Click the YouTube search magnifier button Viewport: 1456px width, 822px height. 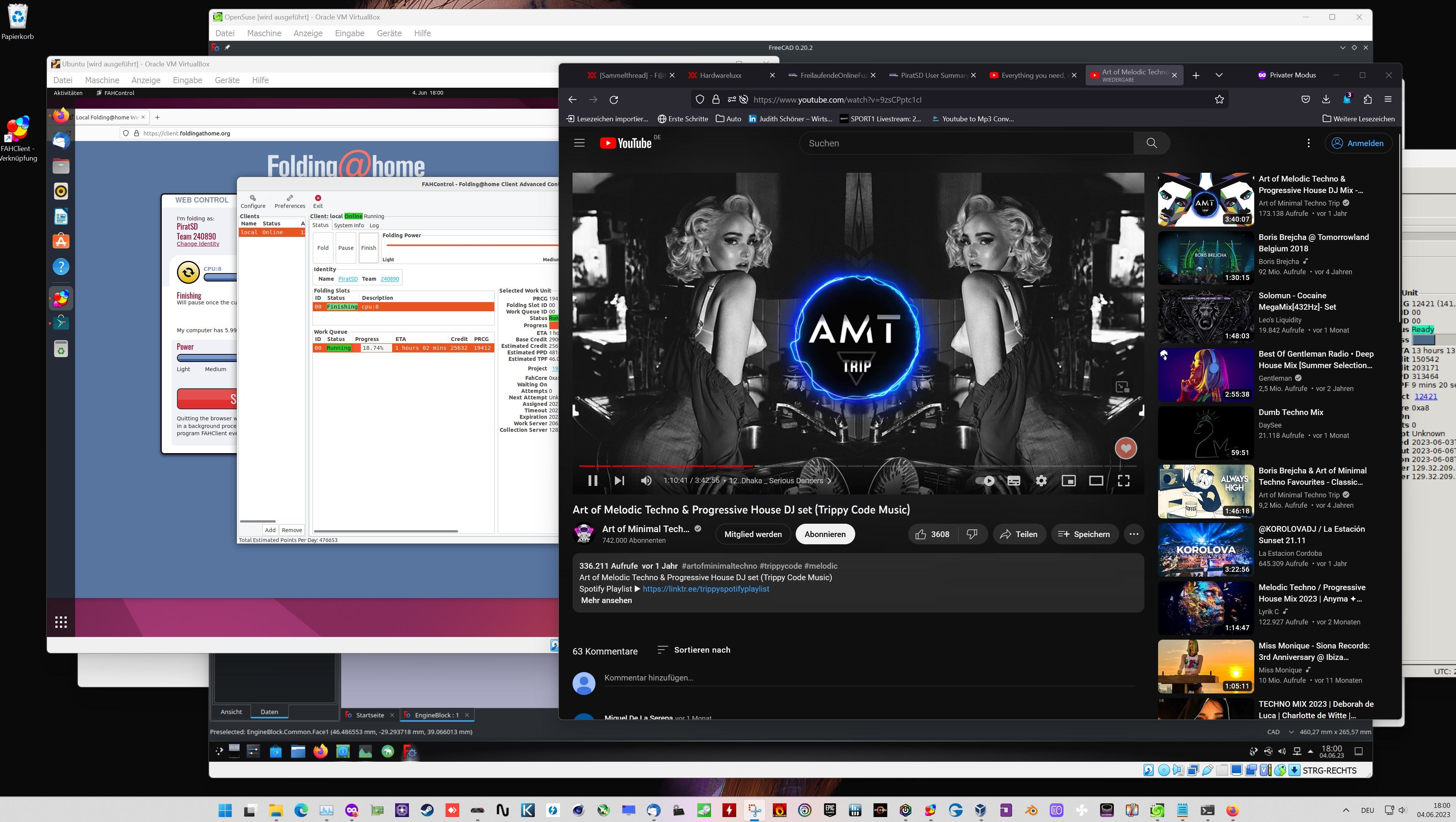point(1151,143)
